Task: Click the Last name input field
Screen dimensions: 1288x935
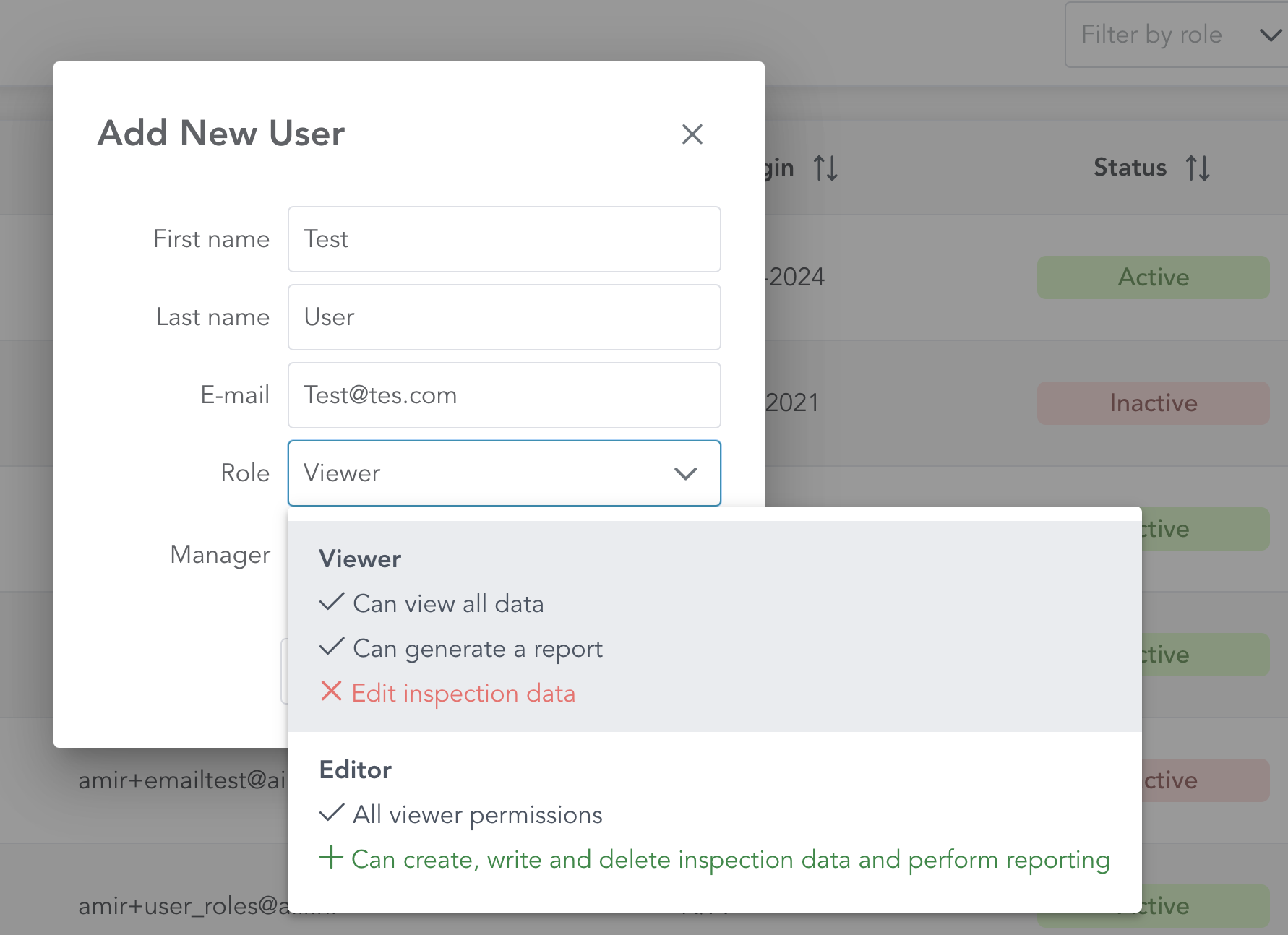Action: [x=504, y=317]
